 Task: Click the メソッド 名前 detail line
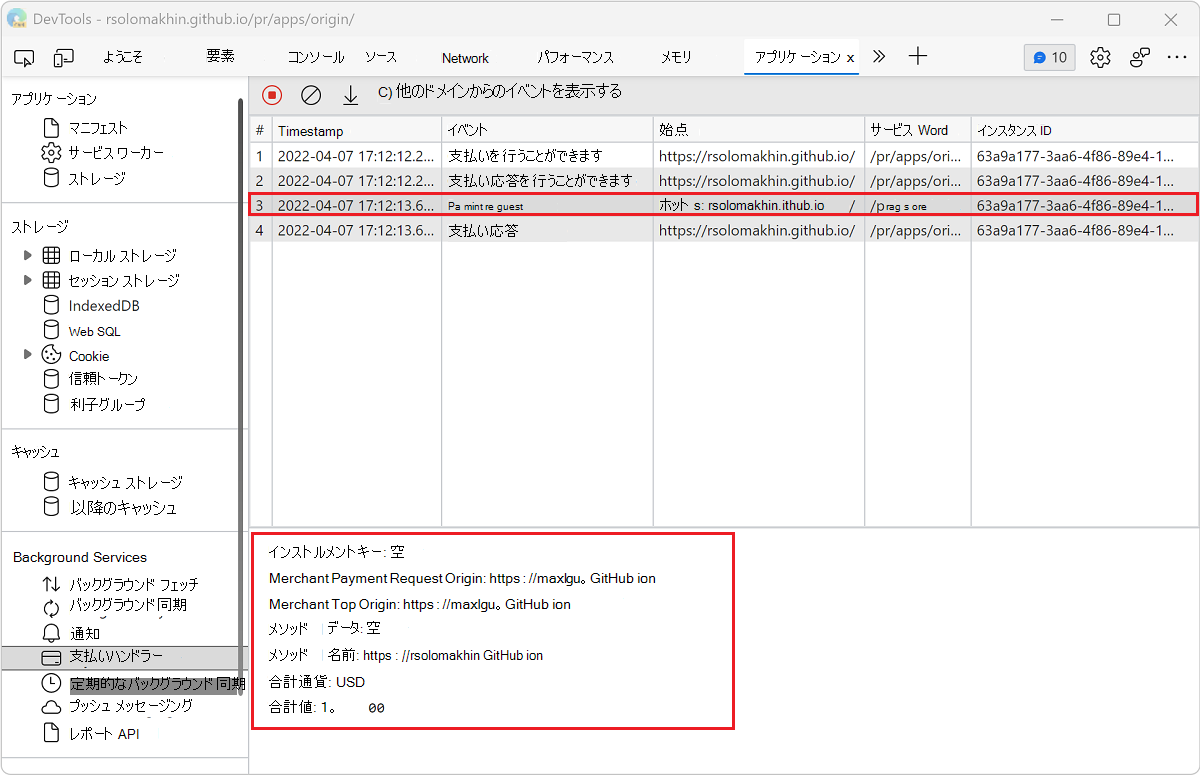(x=406, y=655)
